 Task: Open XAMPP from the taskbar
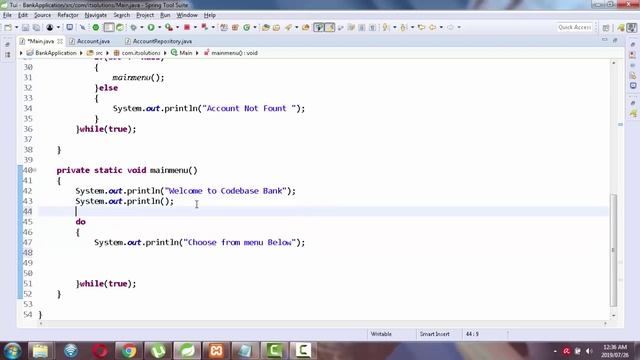point(216,351)
